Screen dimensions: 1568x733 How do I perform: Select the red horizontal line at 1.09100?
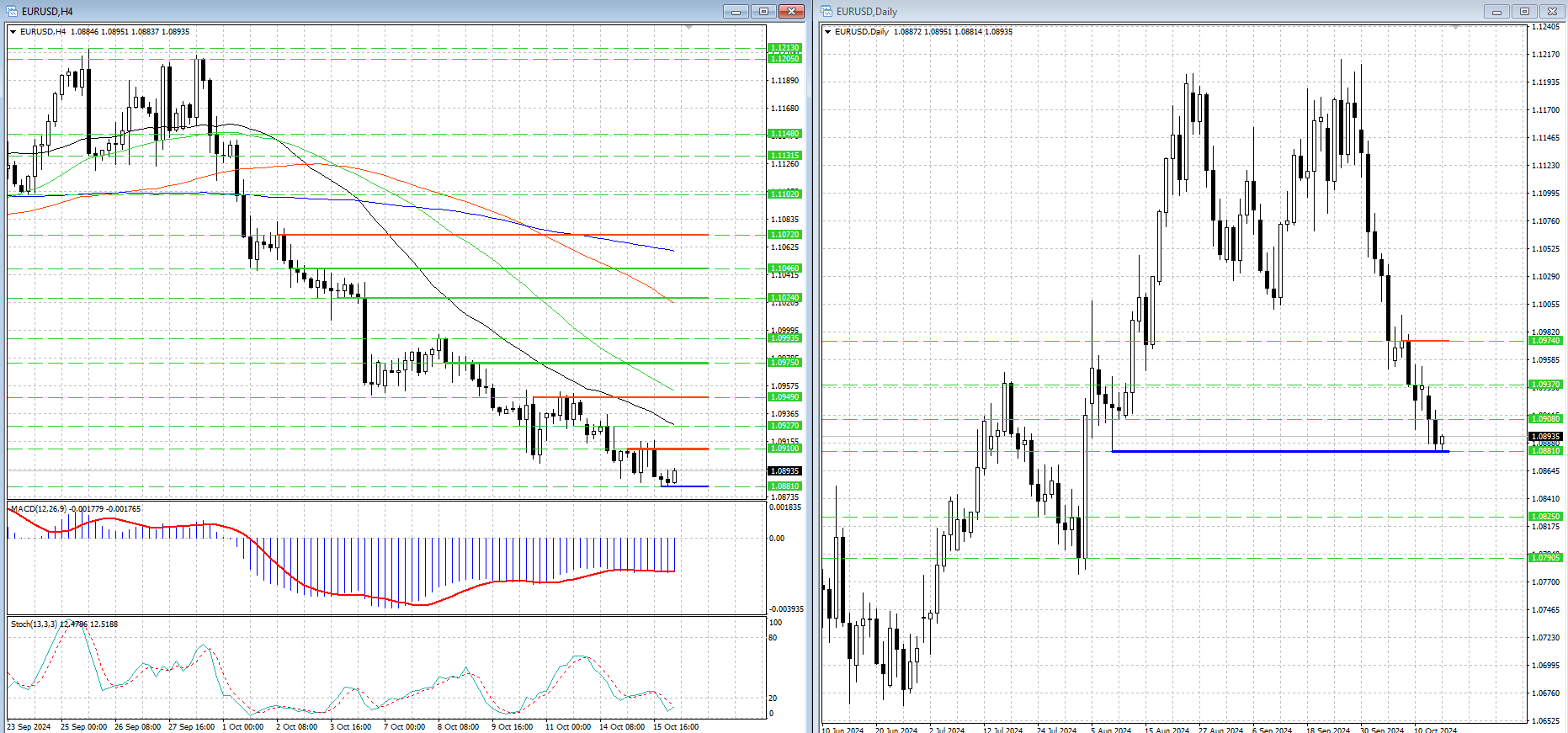click(x=667, y=449)
